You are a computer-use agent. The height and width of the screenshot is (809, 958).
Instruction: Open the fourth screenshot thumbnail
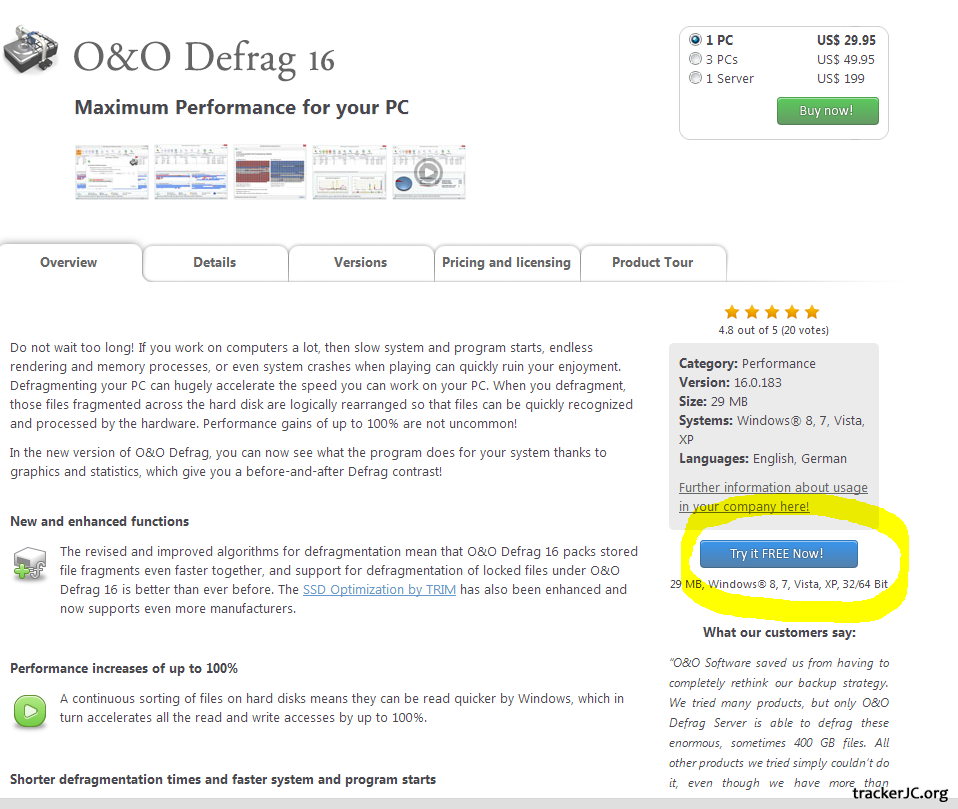click(349, 172)
